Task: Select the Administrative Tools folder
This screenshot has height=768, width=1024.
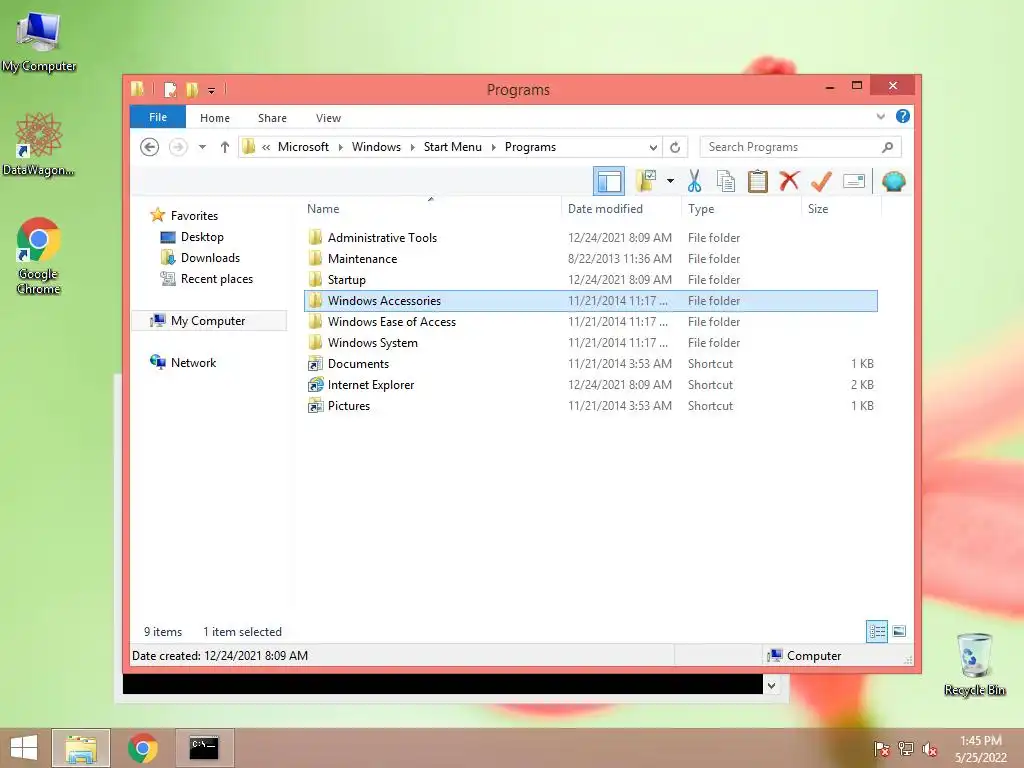Action: tap(590, 238)
